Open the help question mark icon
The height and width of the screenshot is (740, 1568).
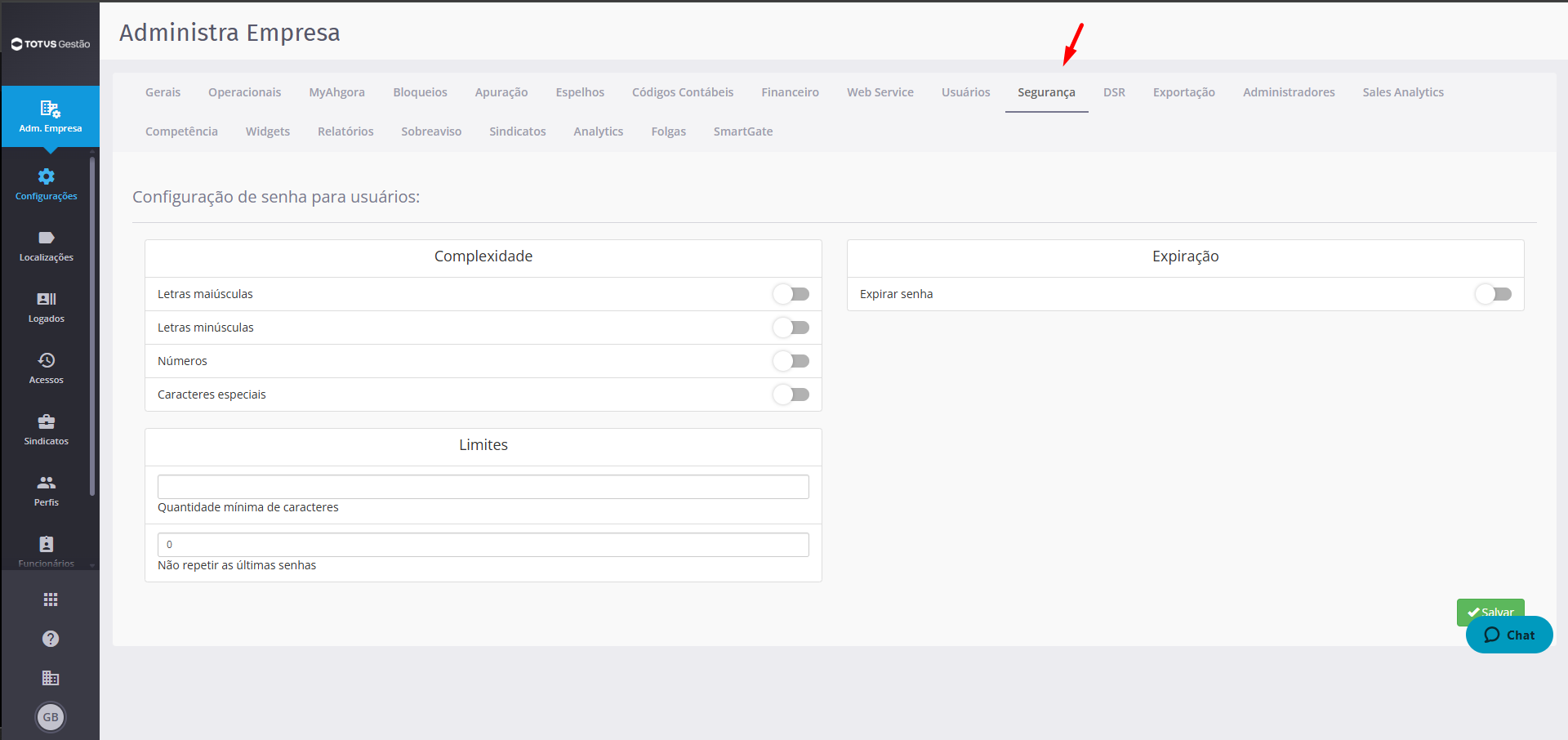(x=51, y=639)
